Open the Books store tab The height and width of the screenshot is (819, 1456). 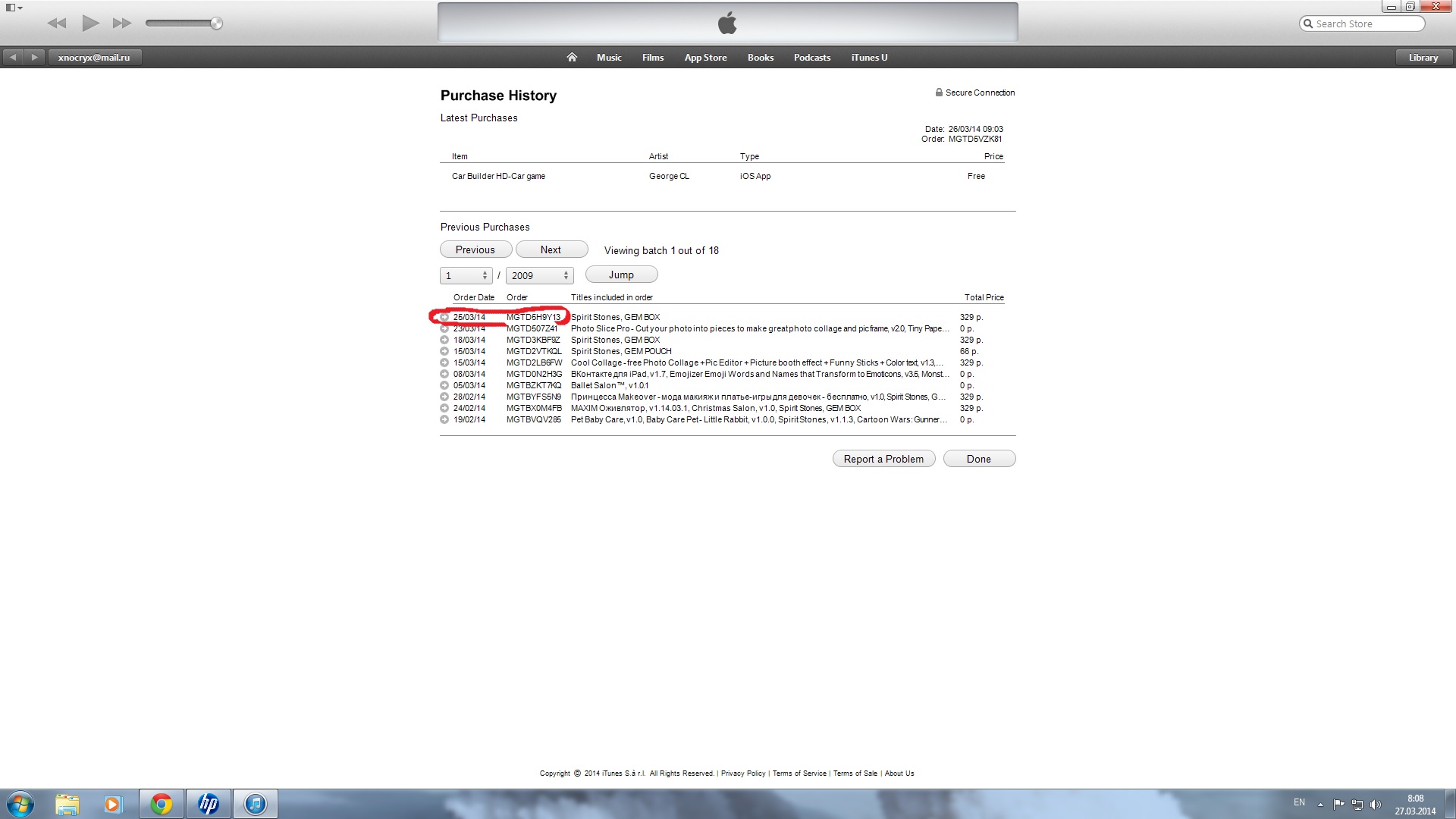pyautogui.click(x=761, y=58)
